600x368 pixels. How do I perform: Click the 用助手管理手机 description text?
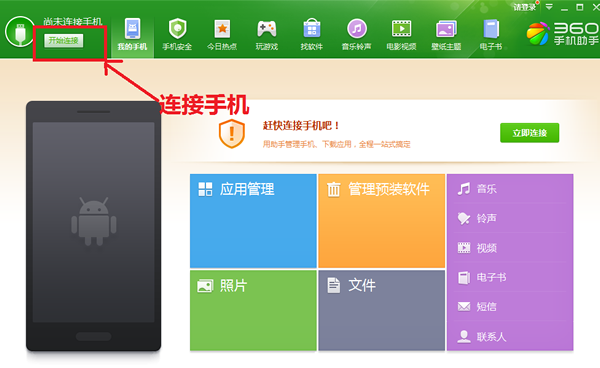[336, 144]
